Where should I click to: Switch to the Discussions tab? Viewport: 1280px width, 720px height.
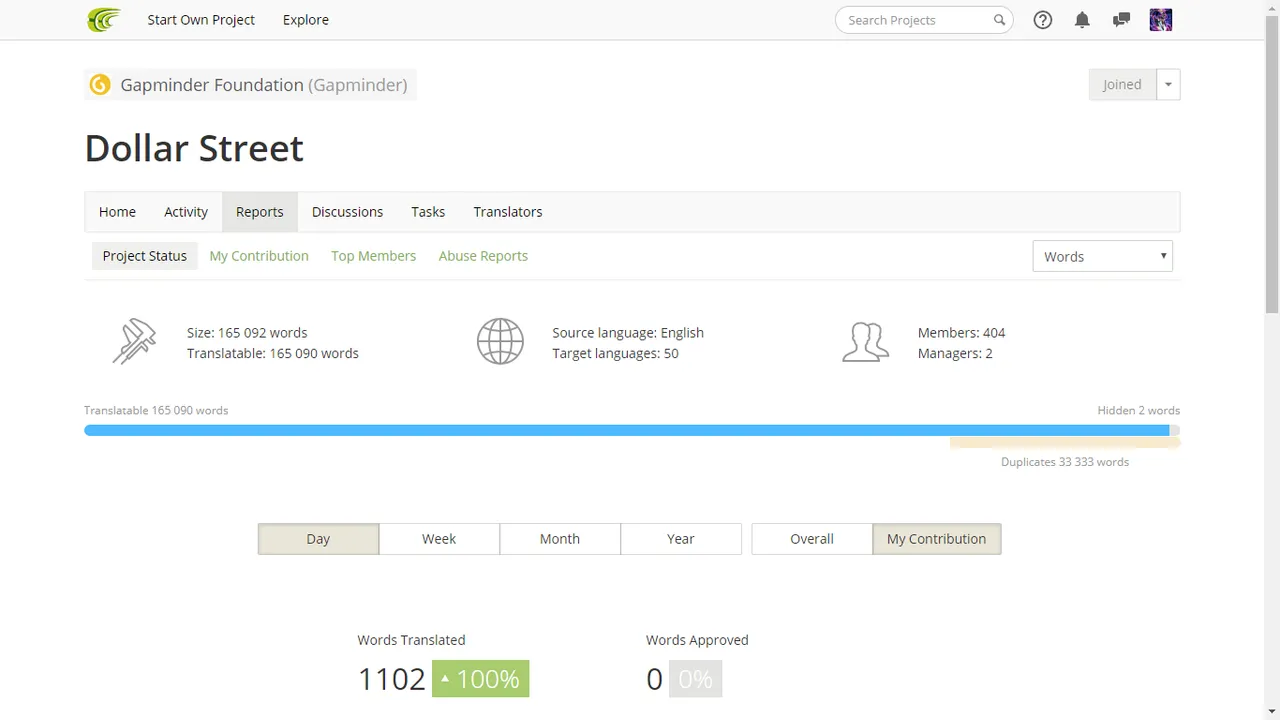tap(347, 212)
